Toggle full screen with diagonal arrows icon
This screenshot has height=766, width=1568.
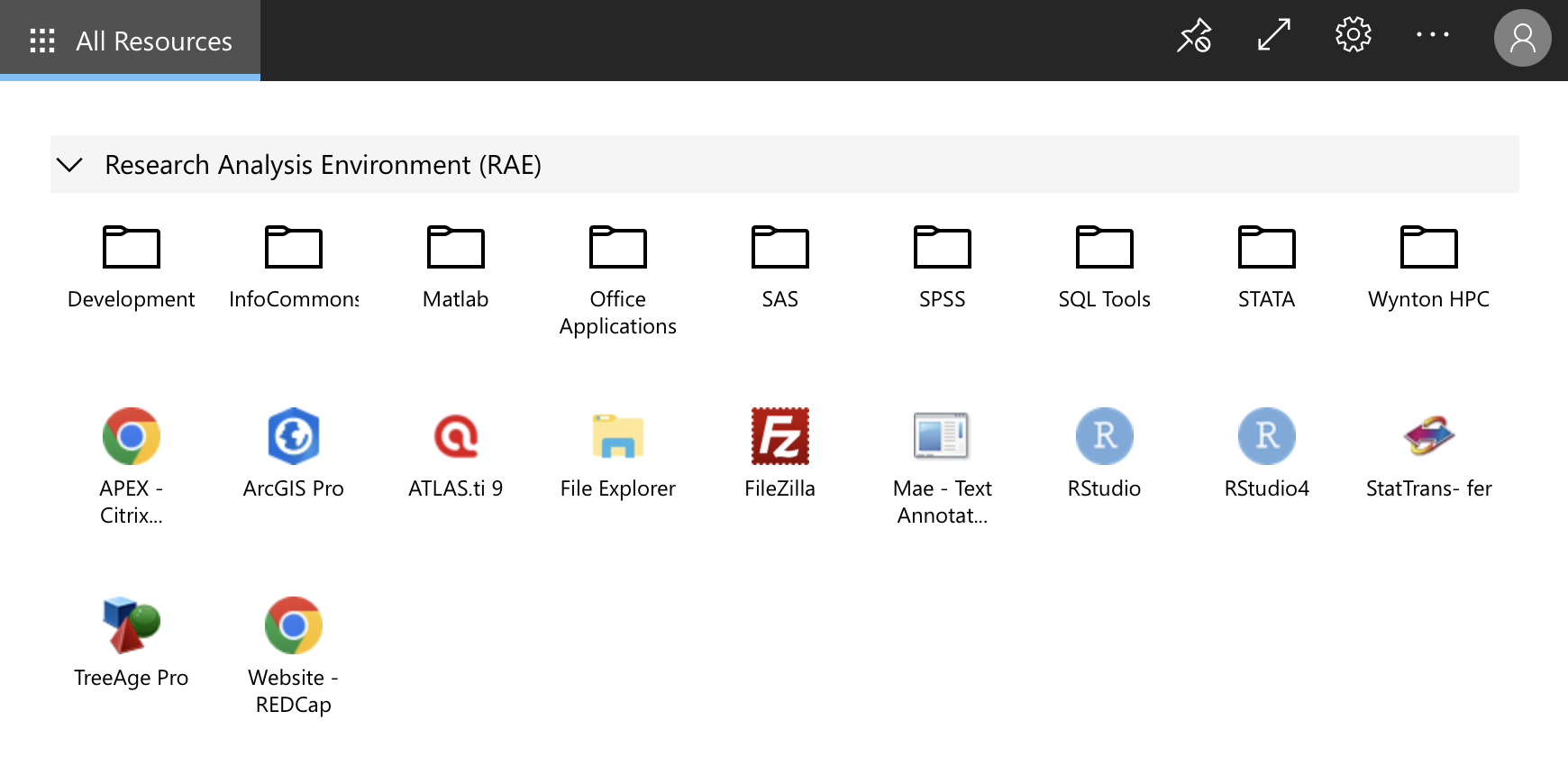pyautogui.click(x=1274, y=36)
